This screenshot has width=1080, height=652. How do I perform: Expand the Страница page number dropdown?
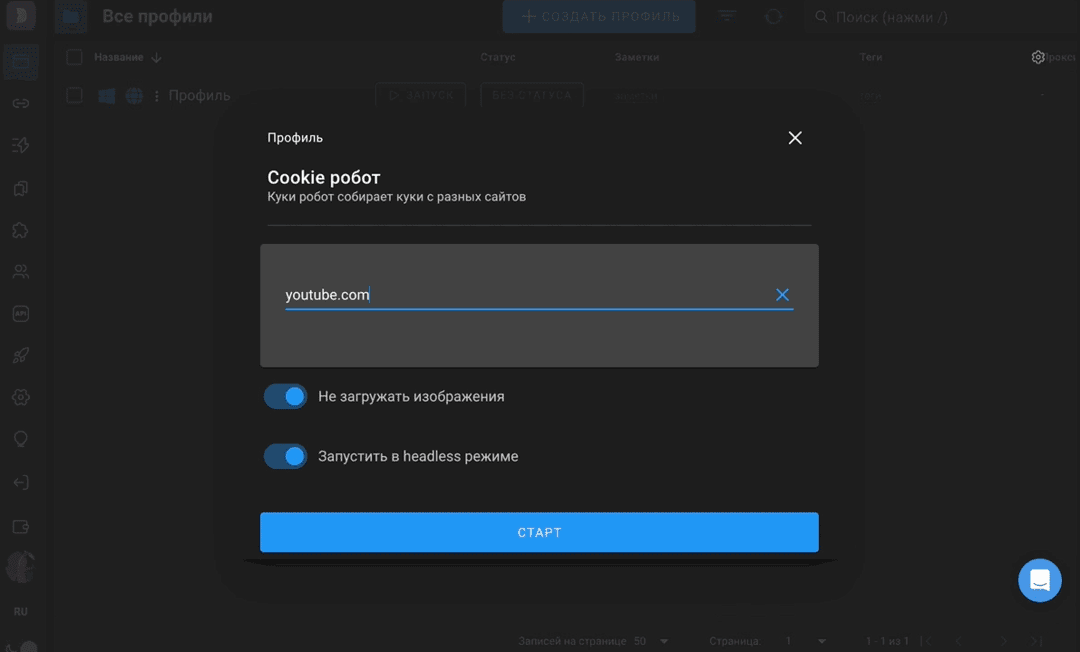[806, 641]
